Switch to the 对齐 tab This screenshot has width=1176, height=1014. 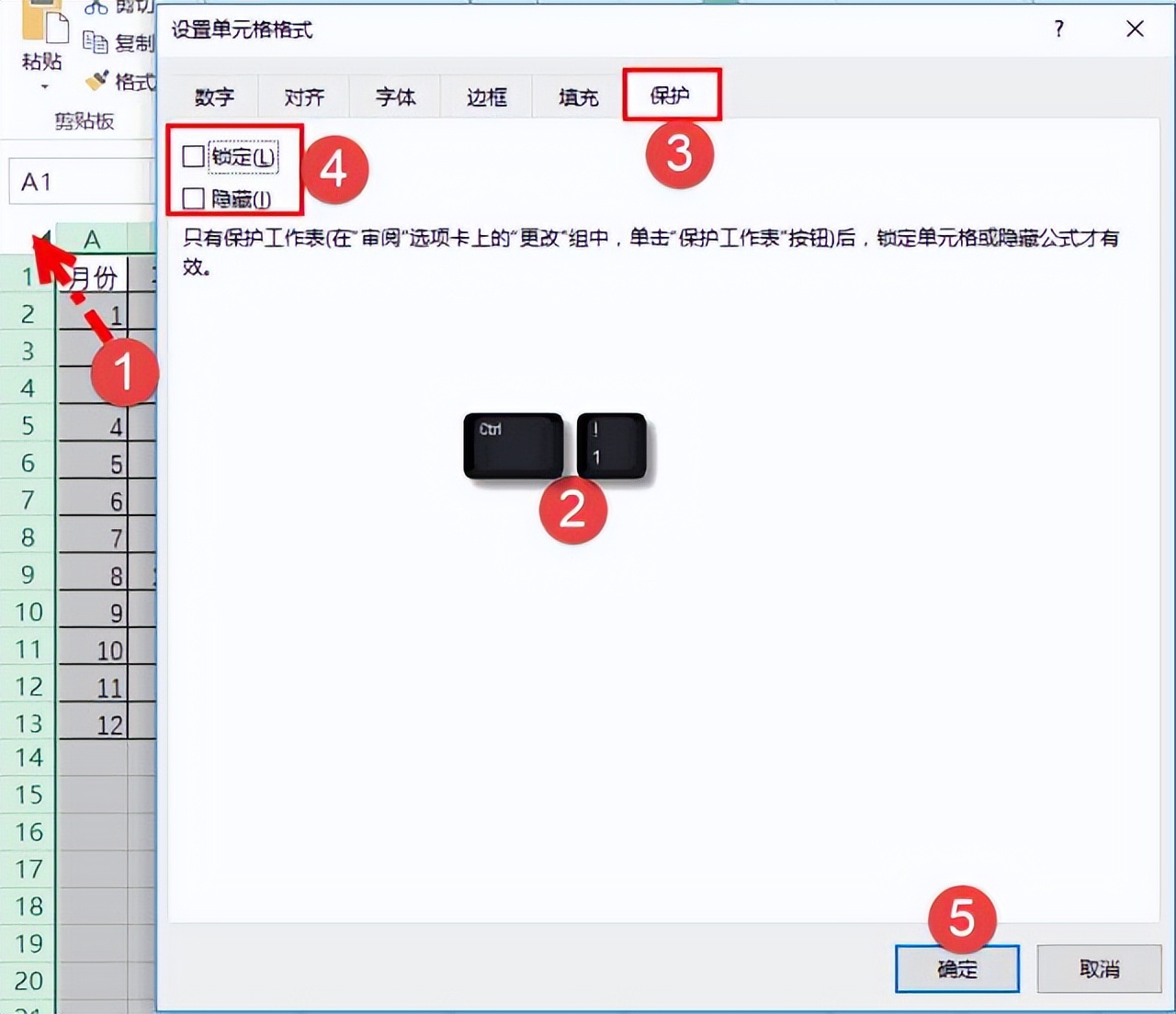303,96
